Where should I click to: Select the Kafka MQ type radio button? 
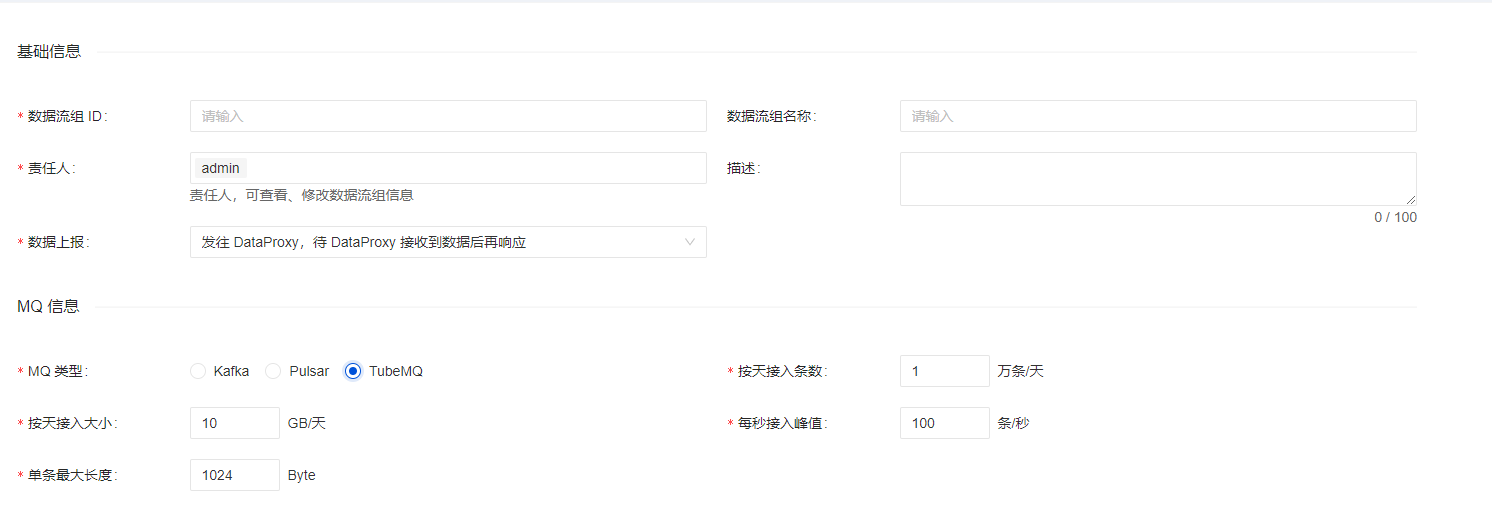(198, 371)
